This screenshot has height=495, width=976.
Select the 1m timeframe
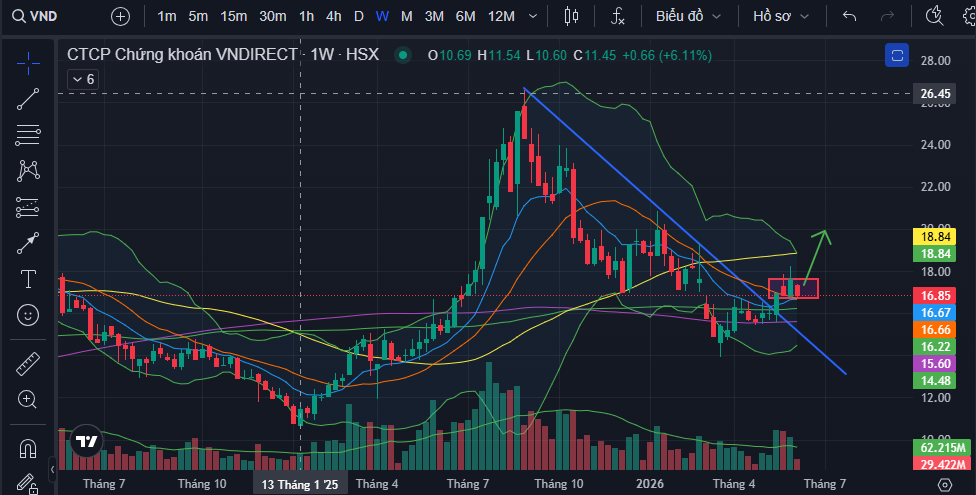(167, 16)
